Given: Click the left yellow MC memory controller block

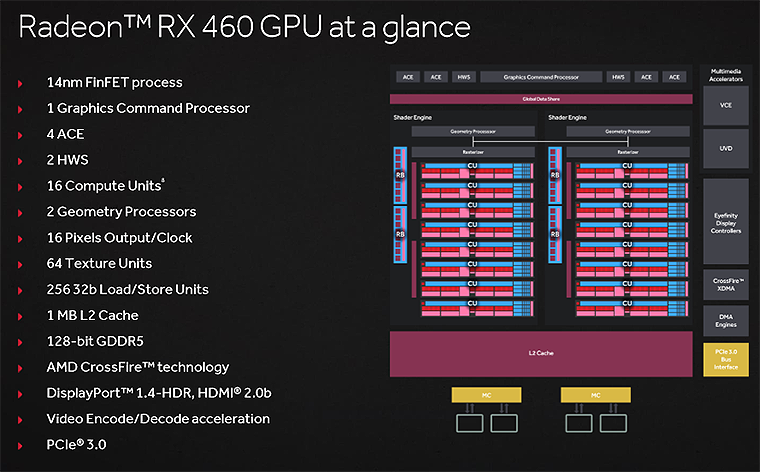Looking at the screenshot, I should click(487, 395).
